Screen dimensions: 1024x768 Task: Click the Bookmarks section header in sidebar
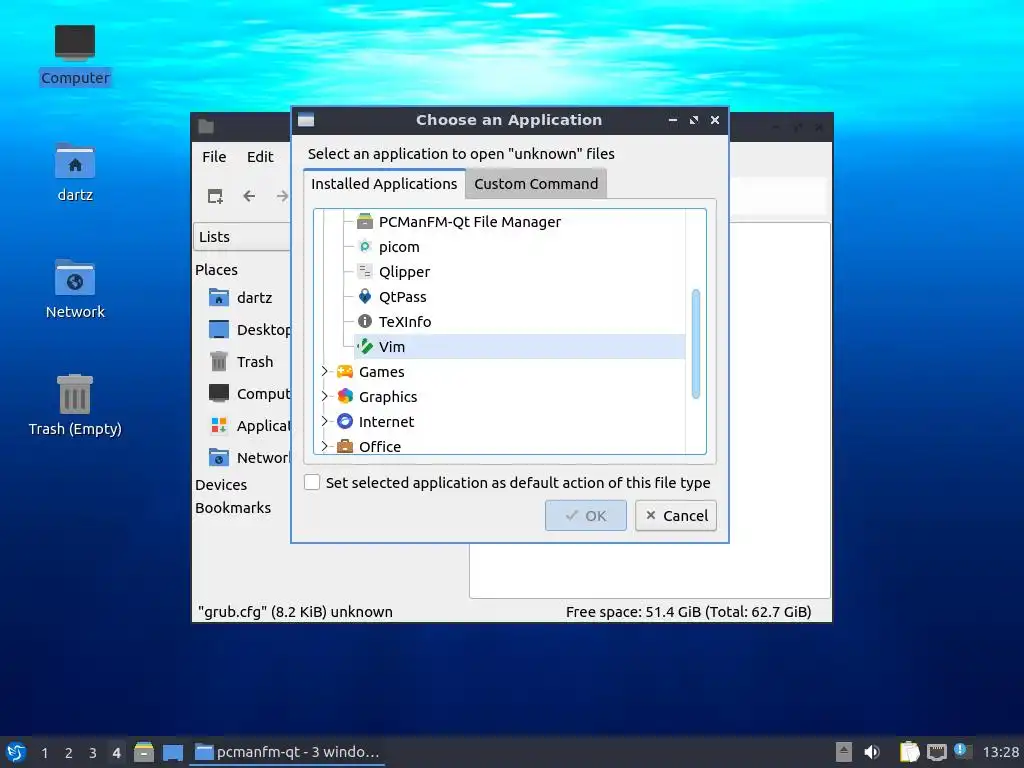[x=232, y=508]
